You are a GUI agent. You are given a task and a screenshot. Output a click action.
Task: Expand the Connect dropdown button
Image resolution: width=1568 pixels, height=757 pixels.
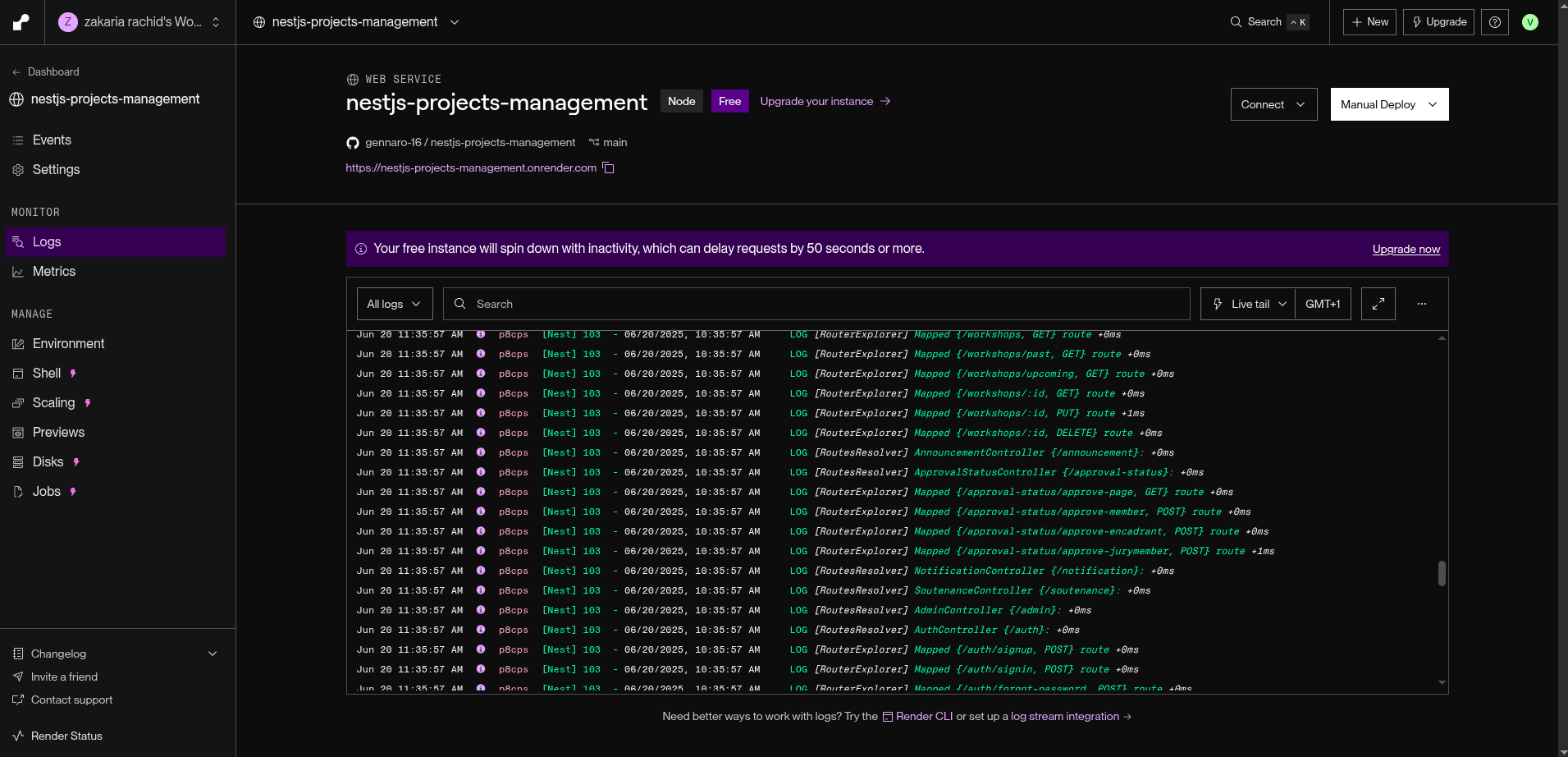(x=1273, y=104)
